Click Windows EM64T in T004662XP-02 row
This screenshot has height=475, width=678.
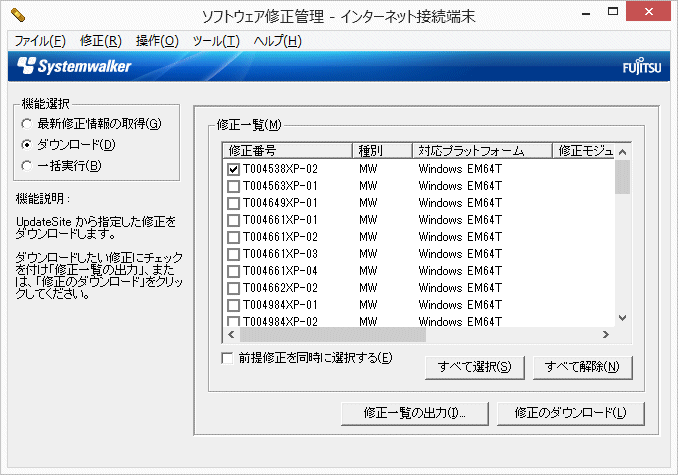point(460,288)
